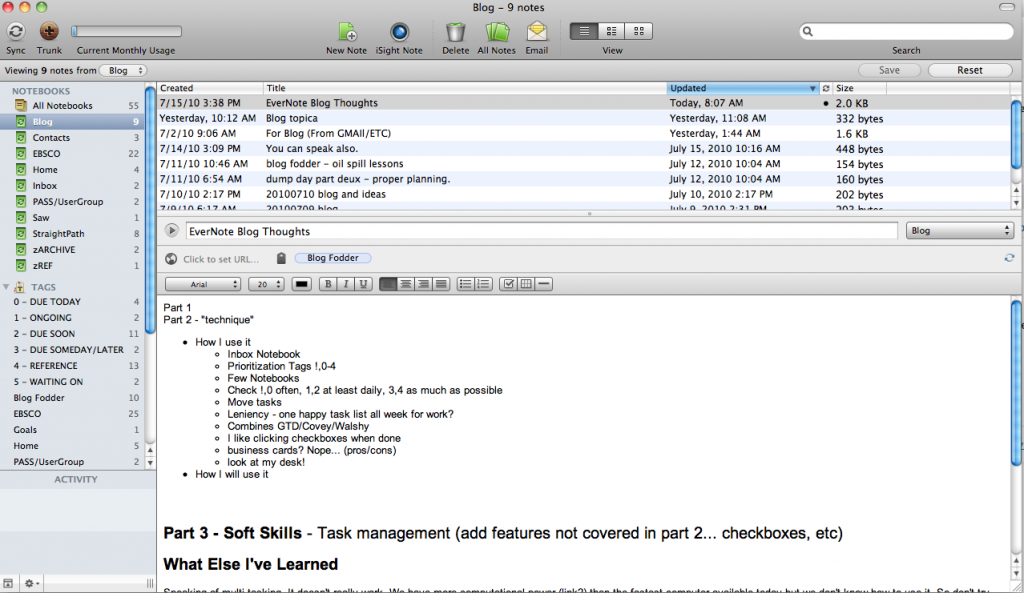Center align text
This screenshot has width=1024, height=593.
coord(406,283)
